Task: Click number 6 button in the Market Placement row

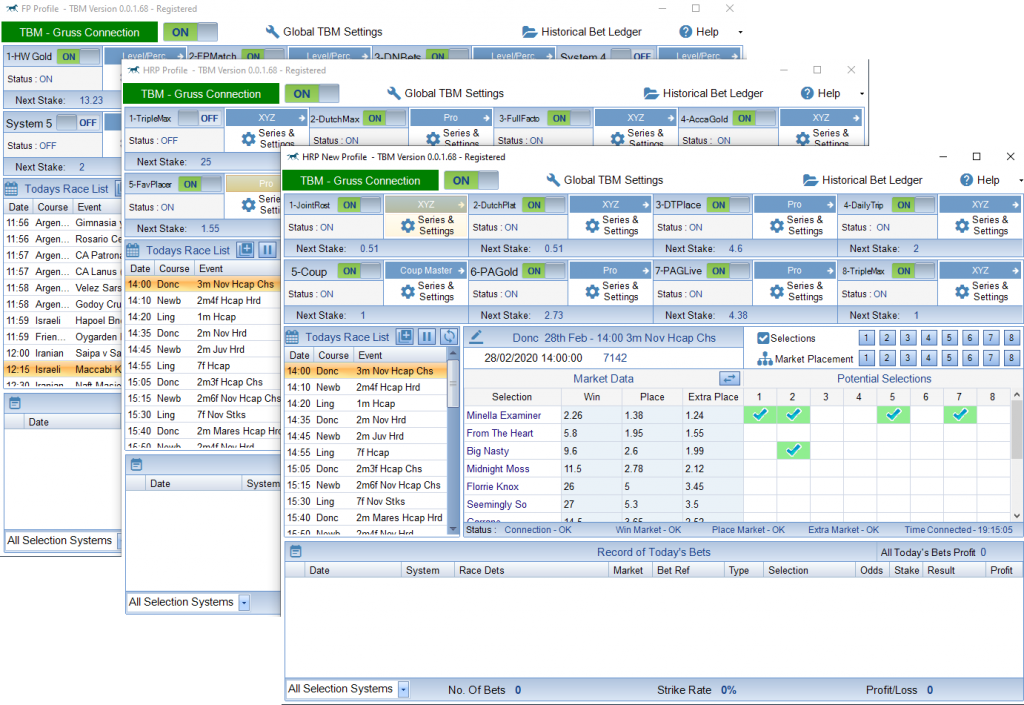Action: click(x=970, y=358)
